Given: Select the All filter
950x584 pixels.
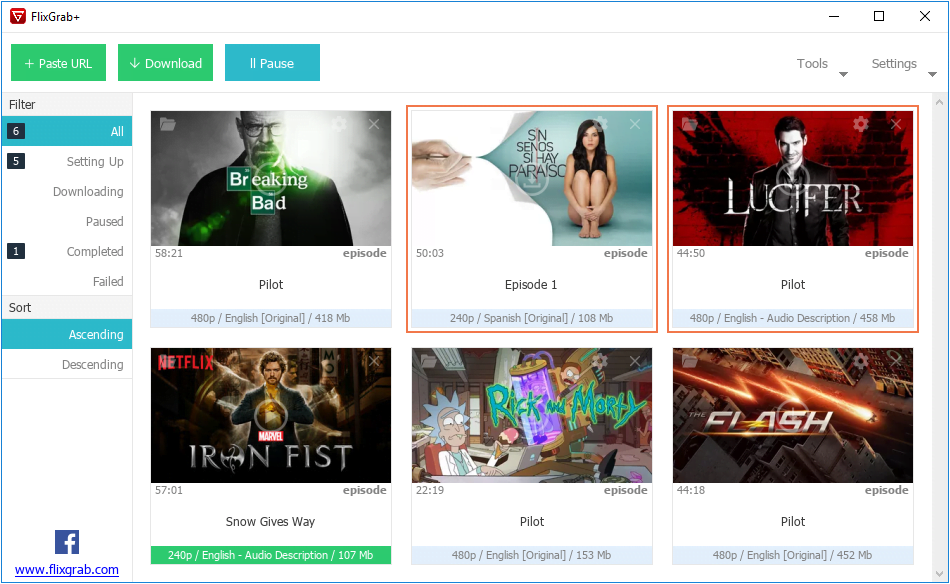Looking at the screenshot, I should tap(67, 131).
